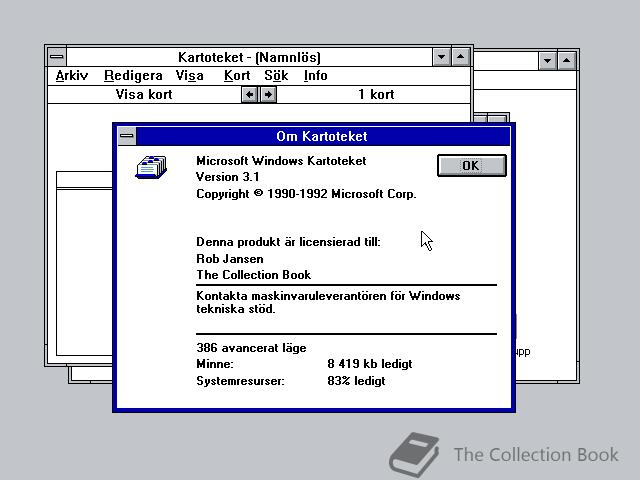Open the Arkiv menu
This screenshot has width=640, height=480.
click(x=72, y=76)
